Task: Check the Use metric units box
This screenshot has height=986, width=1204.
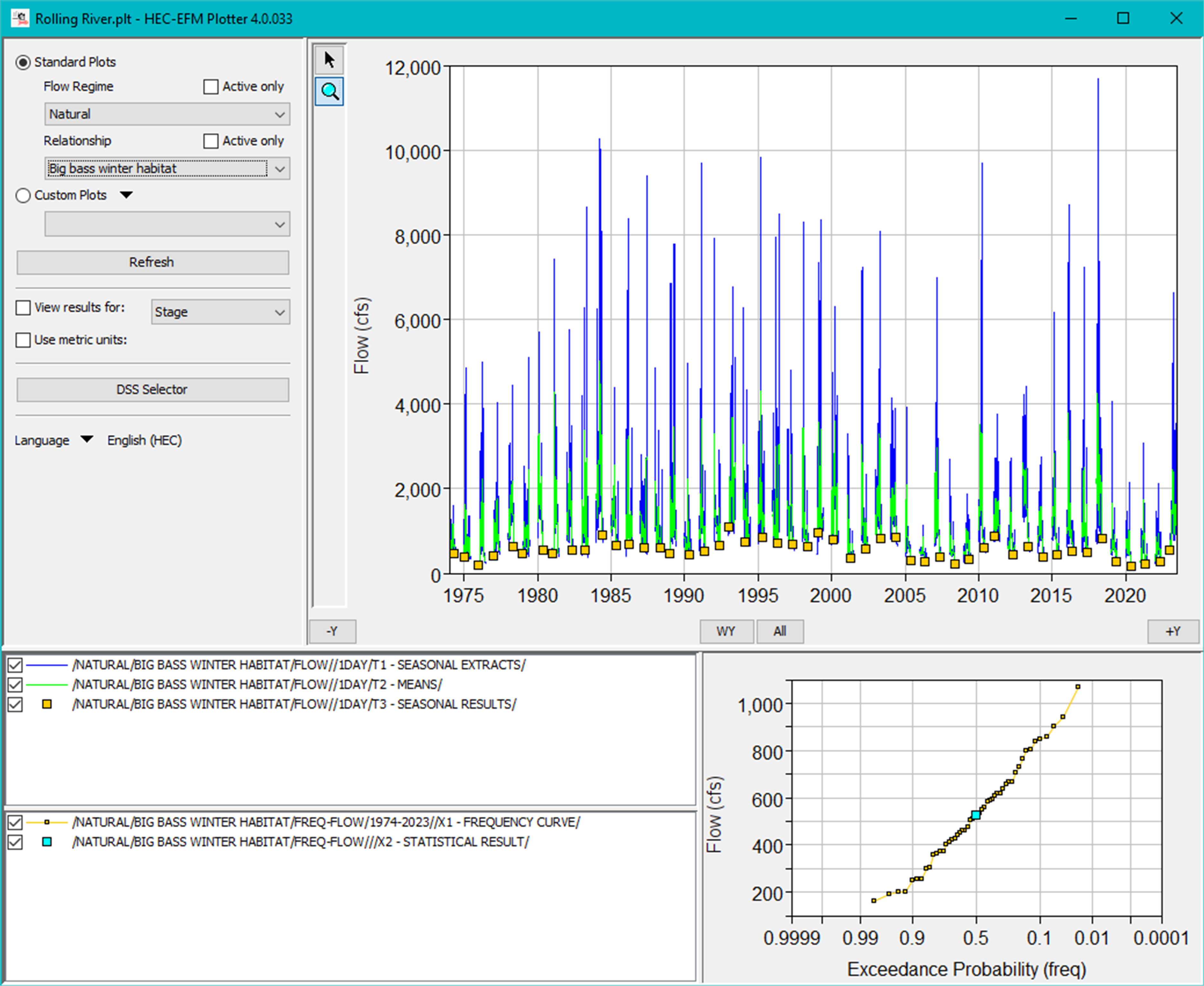Action: pyautogui.click(x=23, y=340)
